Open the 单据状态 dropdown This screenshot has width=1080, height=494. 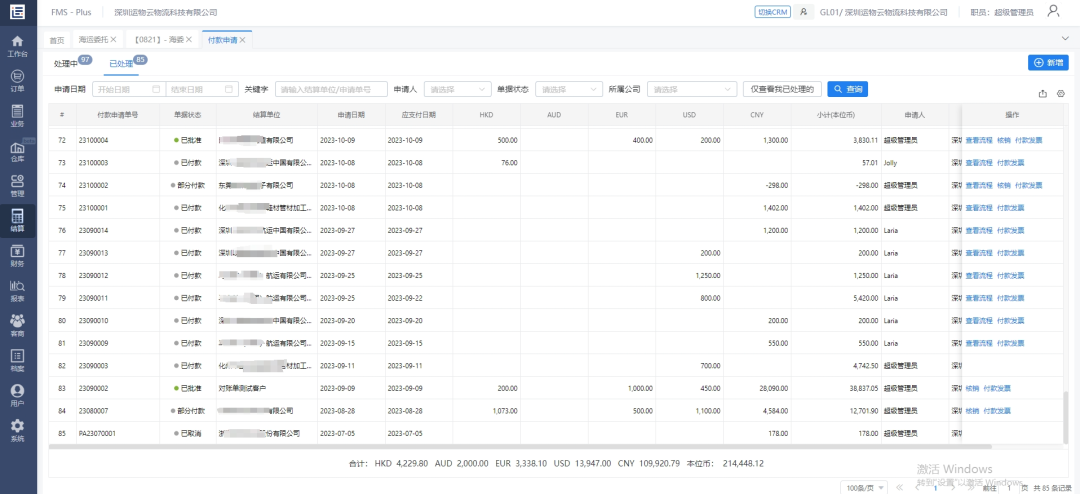pos(569,90)
